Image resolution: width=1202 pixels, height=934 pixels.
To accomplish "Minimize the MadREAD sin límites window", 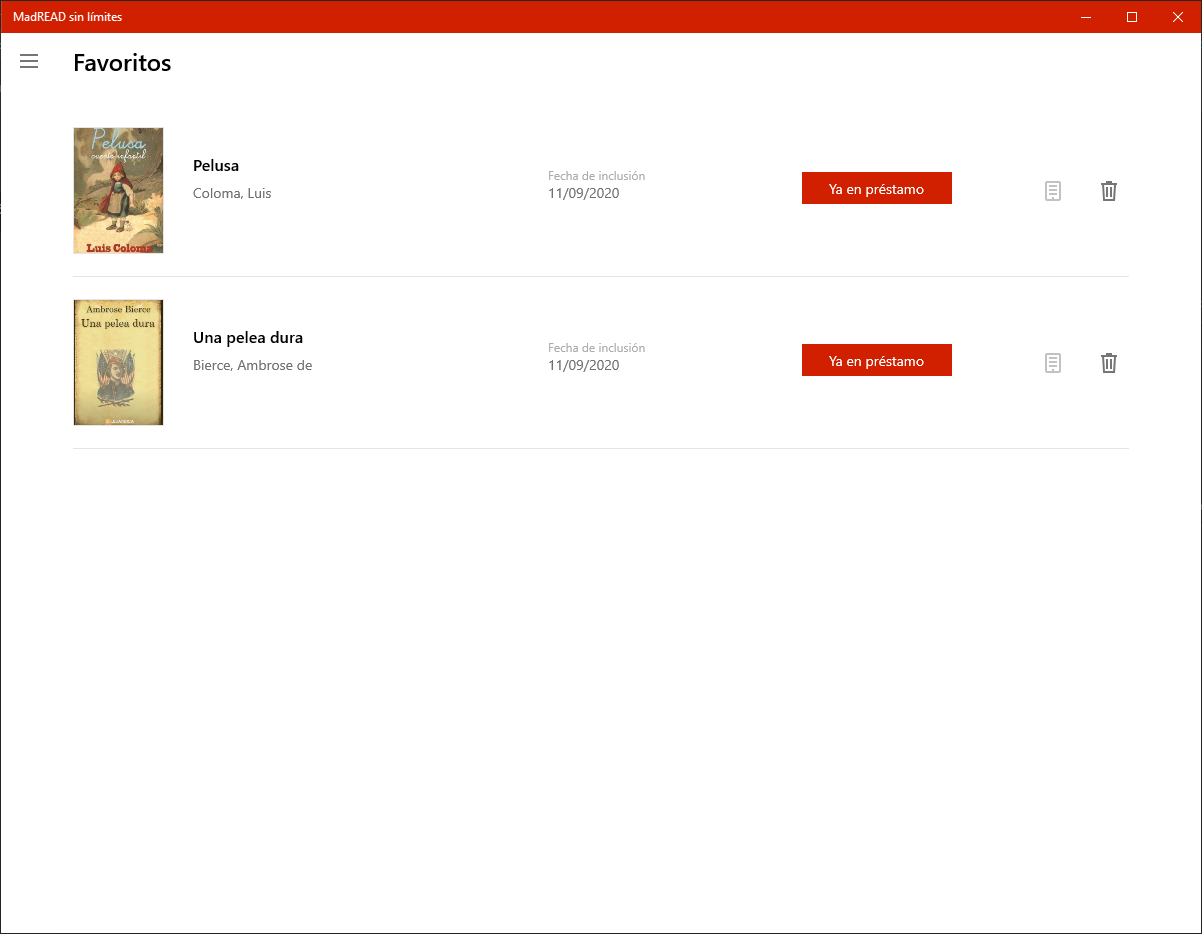I will coord(1086,17).
